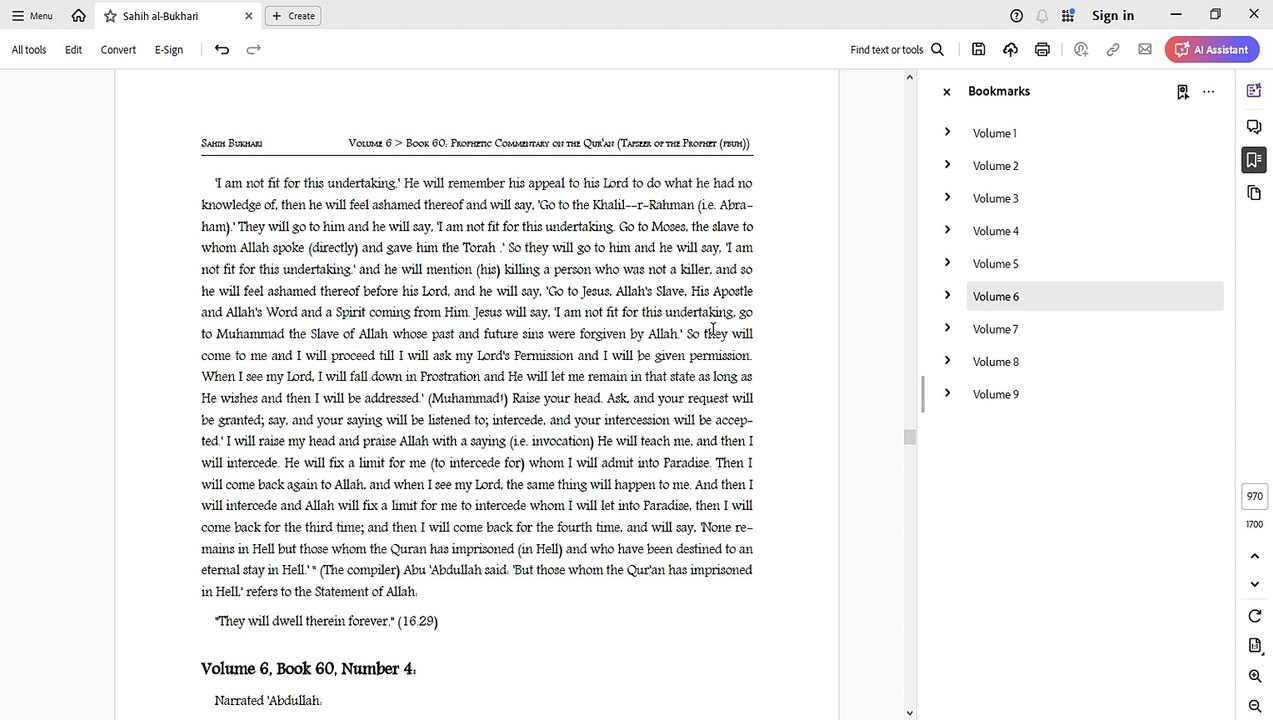This screenshot has height=720, width=1273.
Task: Open the Help question mark icon
Action: pos(1016,16)
